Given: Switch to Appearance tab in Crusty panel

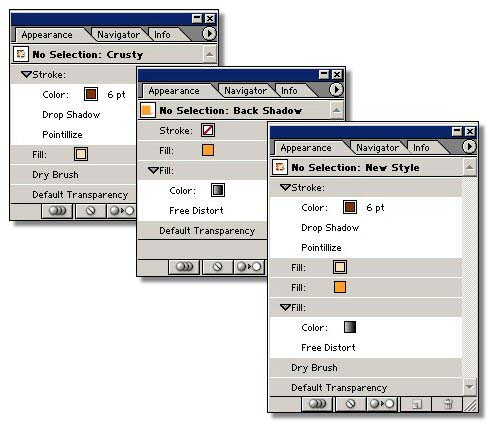Looking at the screenshot, I should [47, 35].
